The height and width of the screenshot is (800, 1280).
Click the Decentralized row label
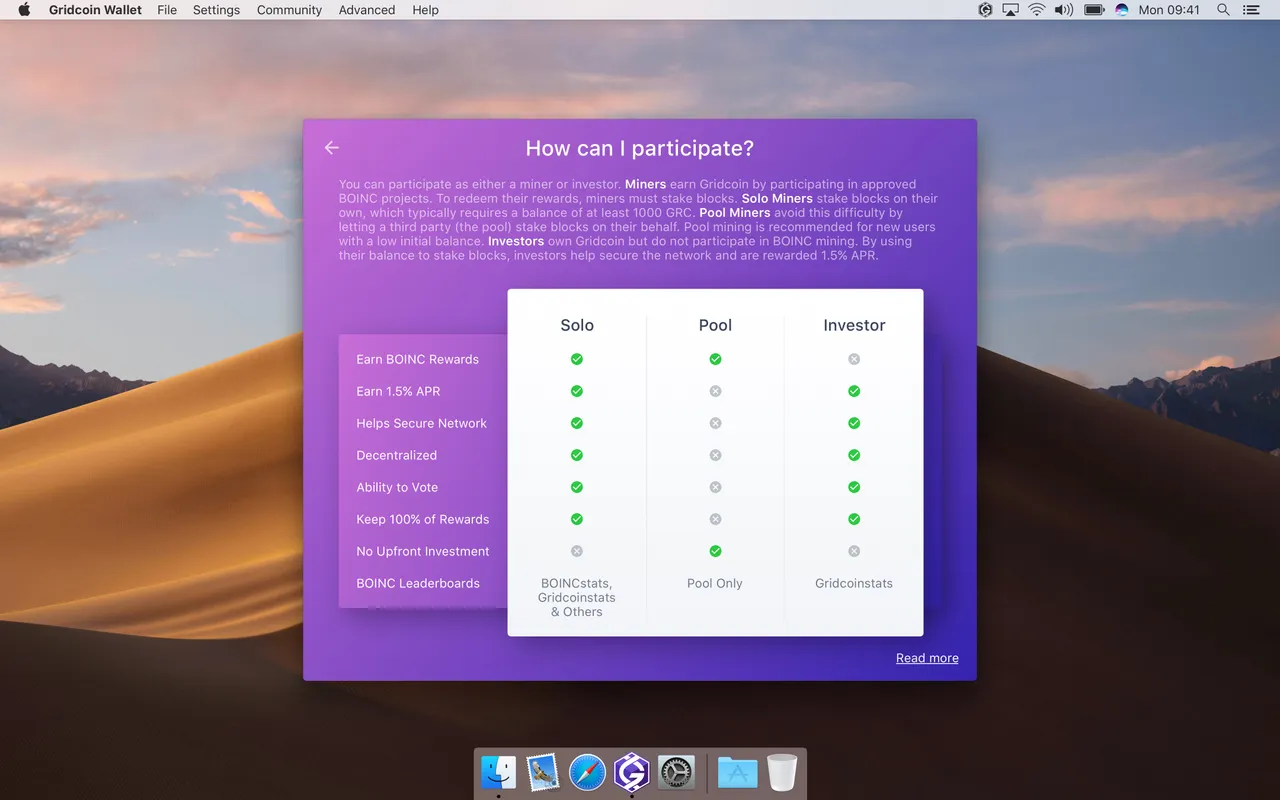pos(396,455)
